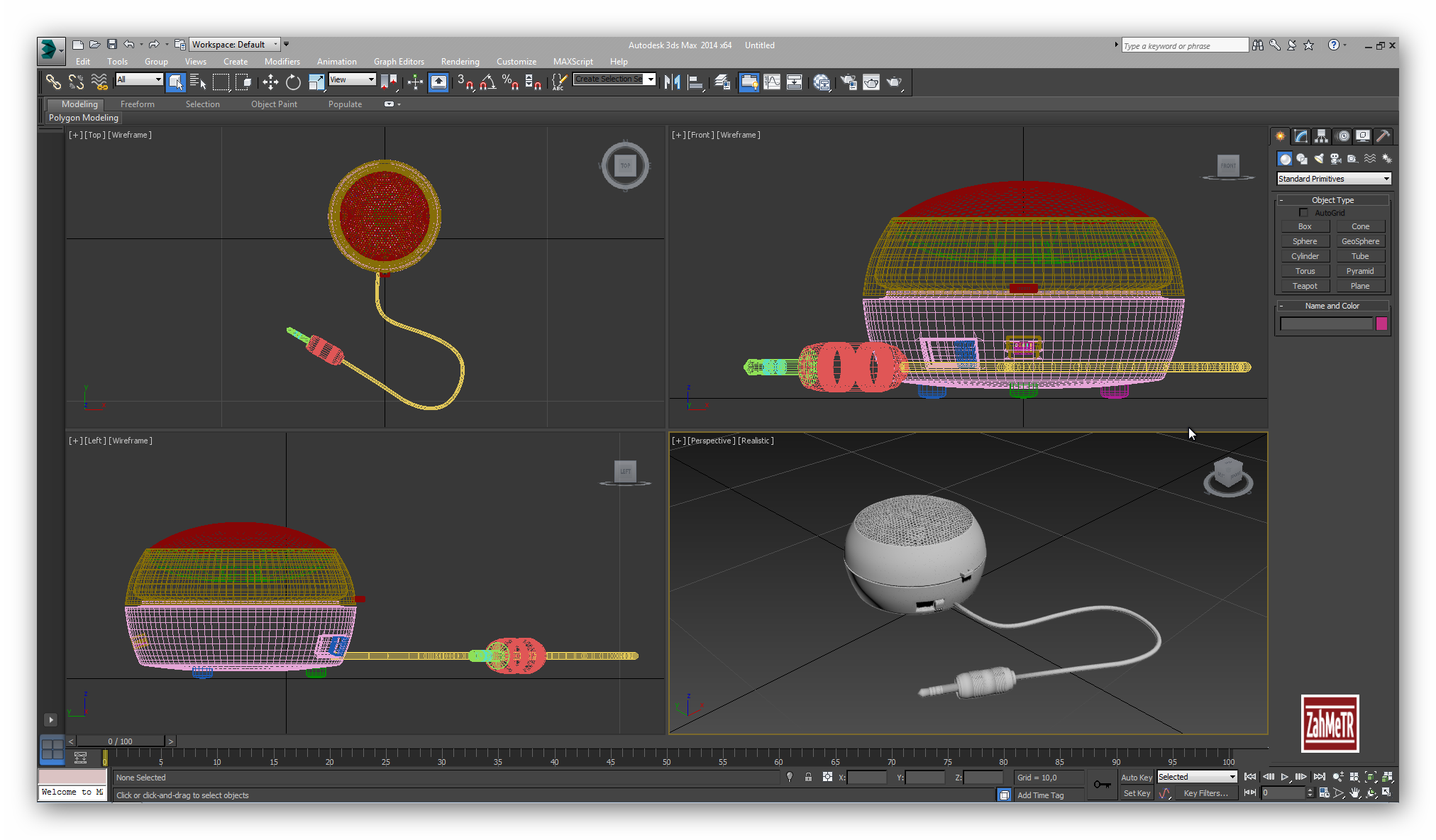Create a Teapot primitive button

1304,286
